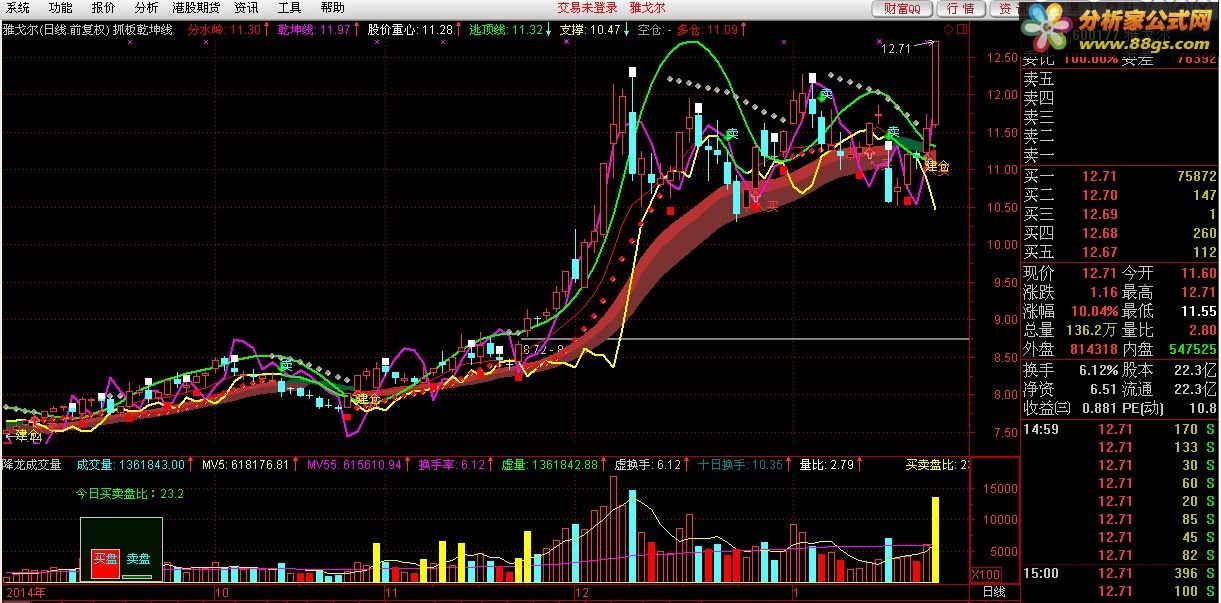Image resolution: width=1221 pixels, height=603 pixels.
Task: Click the 降龙成交量 indicator name
Action: pyautogui.click(x=34, y=465)
